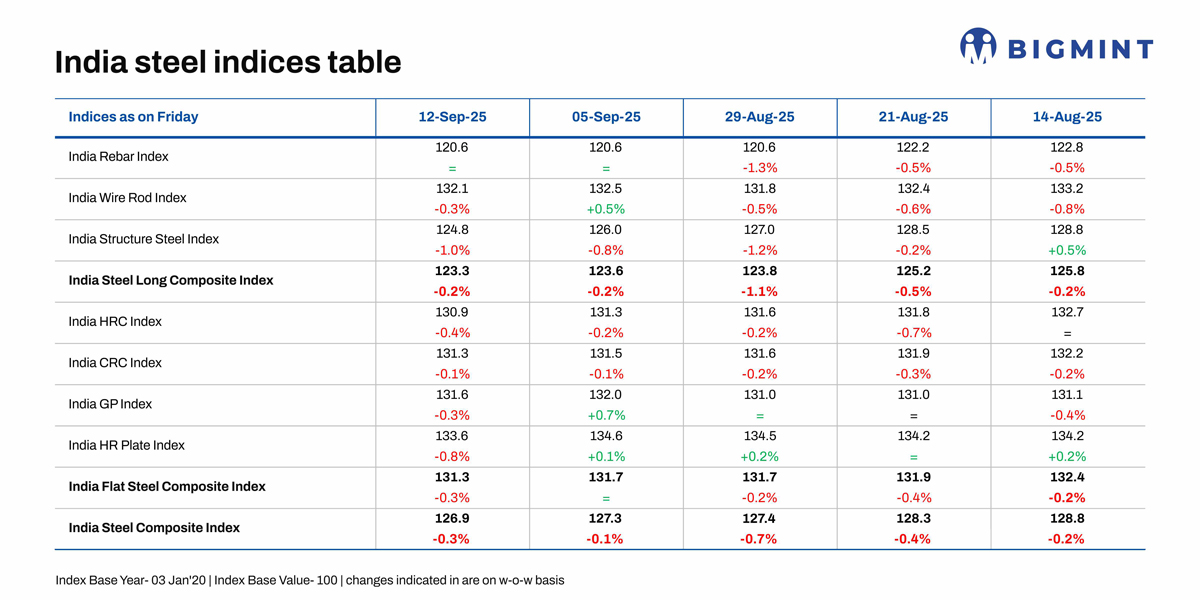The image size is (1200, 600).
Task: Click the India Steel Composite Index label
Action: tap(154, 528)
